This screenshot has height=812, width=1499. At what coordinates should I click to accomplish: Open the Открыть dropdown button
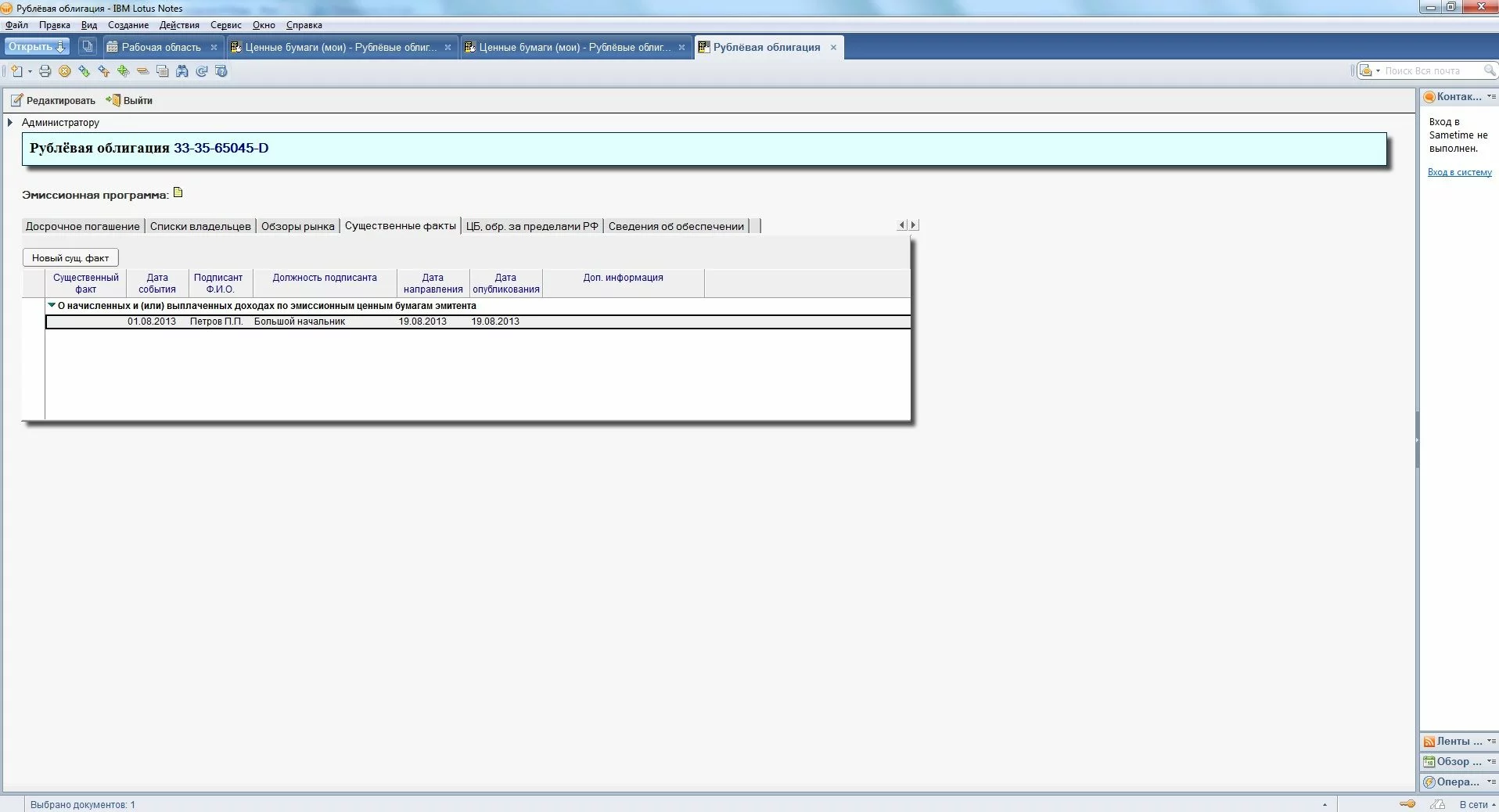pyautogui.click(x=37, y=47)
